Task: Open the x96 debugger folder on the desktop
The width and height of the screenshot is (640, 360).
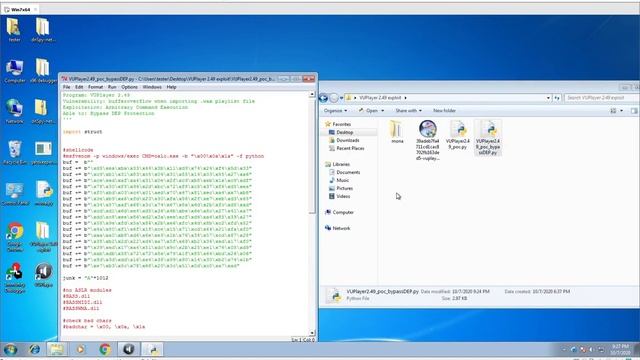Action: [x=43, y=70]
